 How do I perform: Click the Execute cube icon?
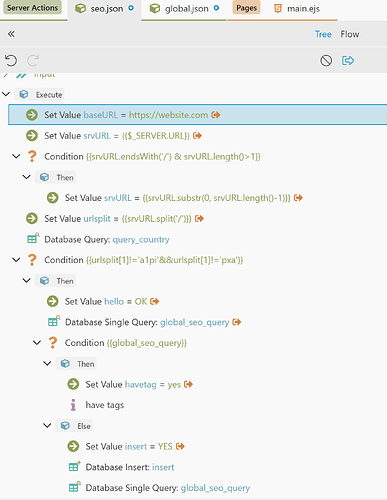click(24, 94)
